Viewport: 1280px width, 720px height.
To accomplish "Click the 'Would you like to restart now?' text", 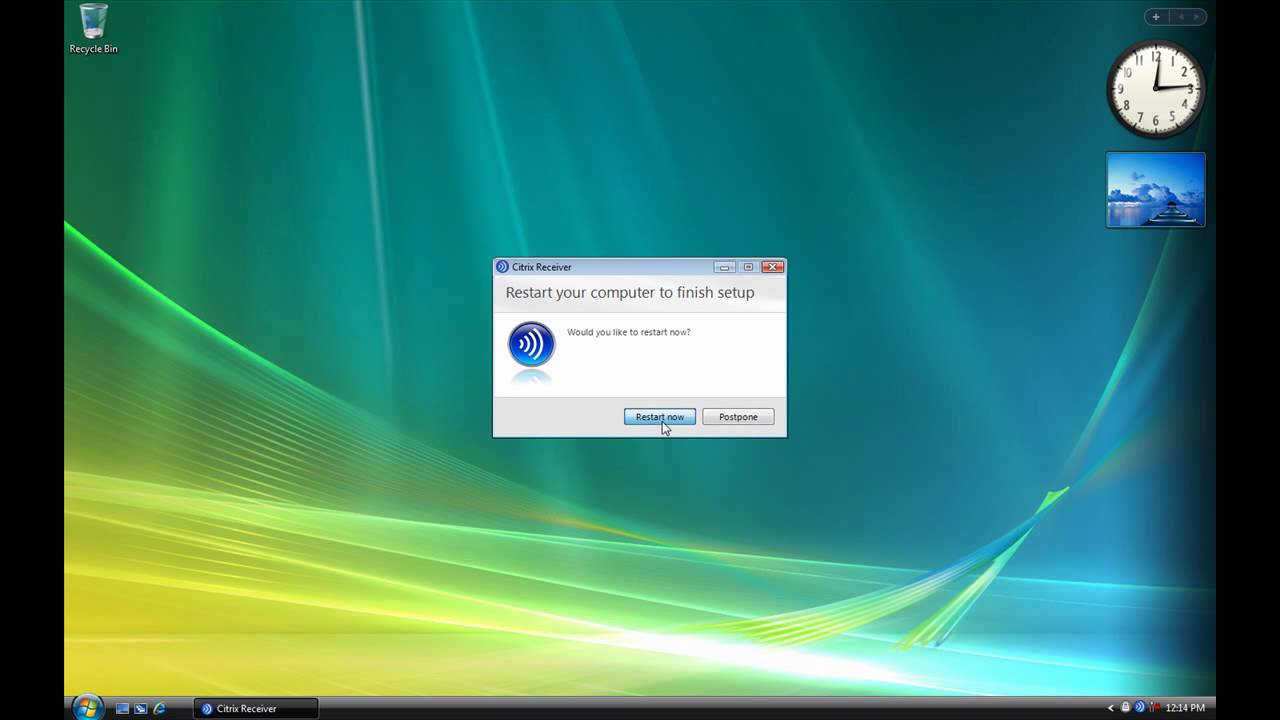I will pyautogui.click(x=628, y=332).
